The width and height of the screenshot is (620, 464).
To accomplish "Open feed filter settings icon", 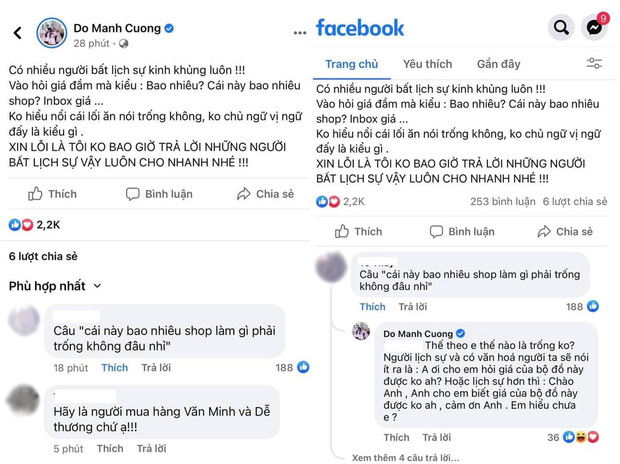I will tap(594, 64).
